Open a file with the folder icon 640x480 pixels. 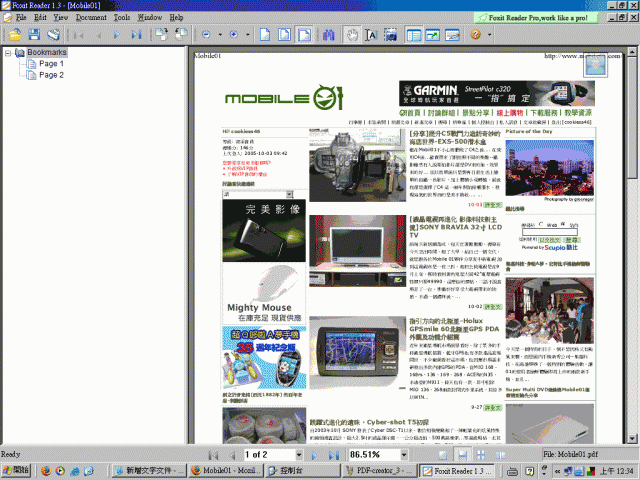pyautogui.click(x=15, y=35)
